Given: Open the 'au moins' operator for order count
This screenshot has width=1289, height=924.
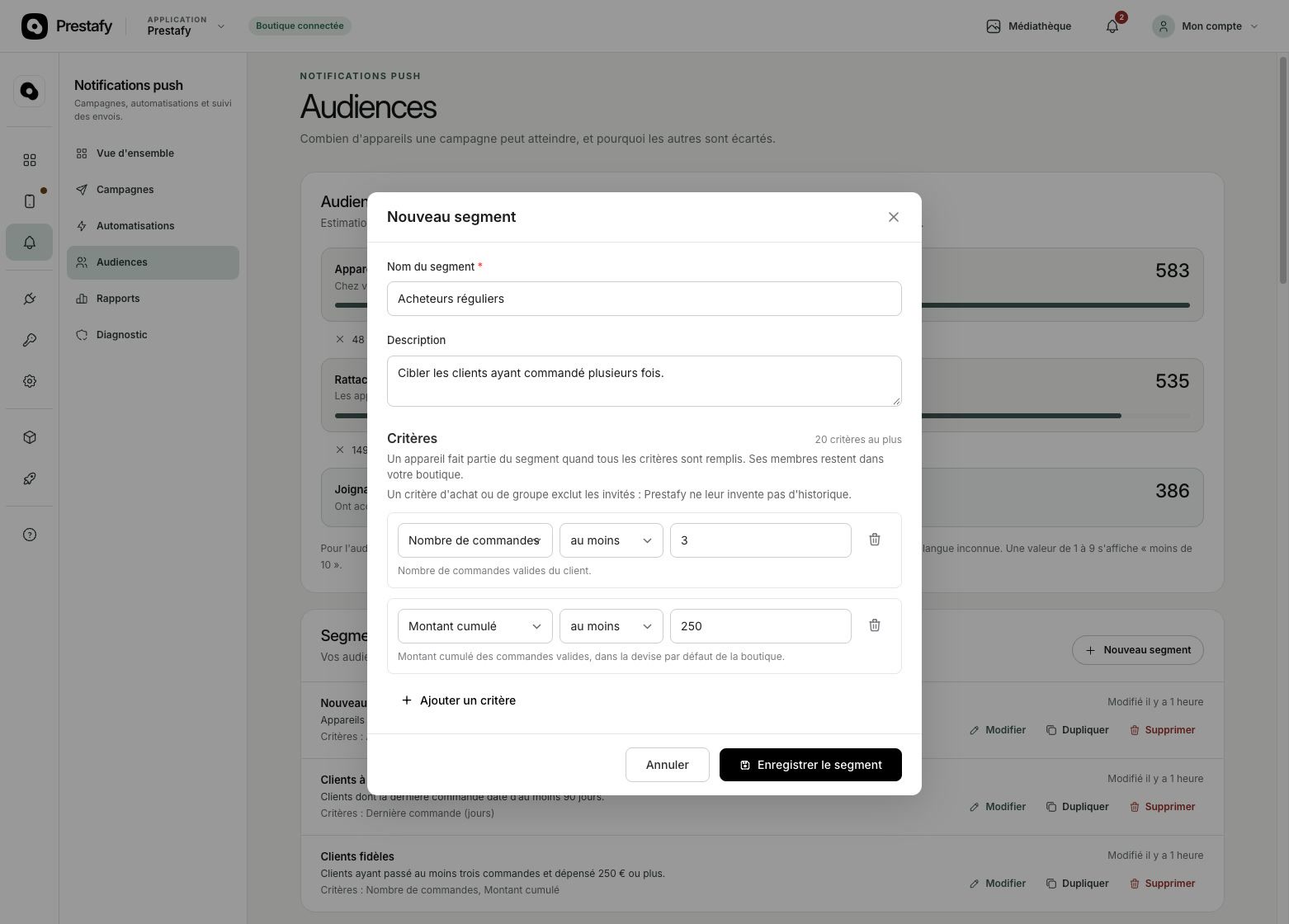Looking at the screenshot, I should click(611, 540).
